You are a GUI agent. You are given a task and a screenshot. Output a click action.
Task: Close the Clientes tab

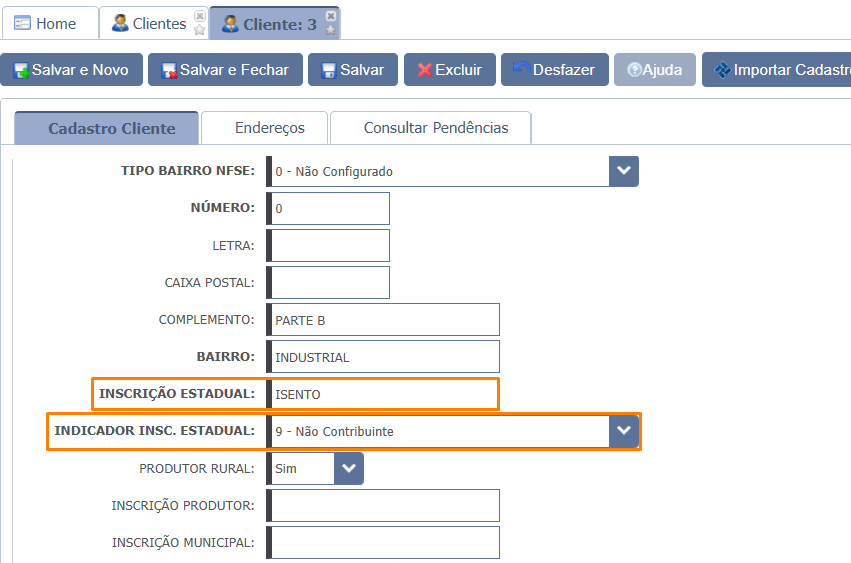coord(199,16)
